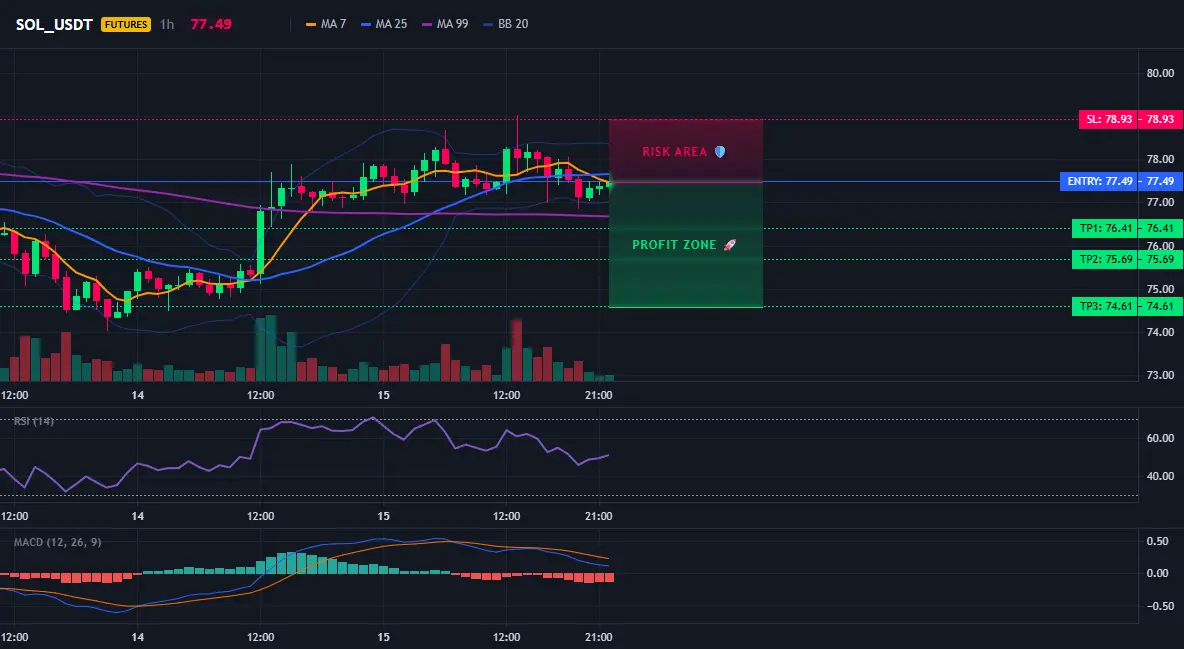Click 80.00 on the price axis
This screenshot has height=649, width=1184.
[1160, 73]
